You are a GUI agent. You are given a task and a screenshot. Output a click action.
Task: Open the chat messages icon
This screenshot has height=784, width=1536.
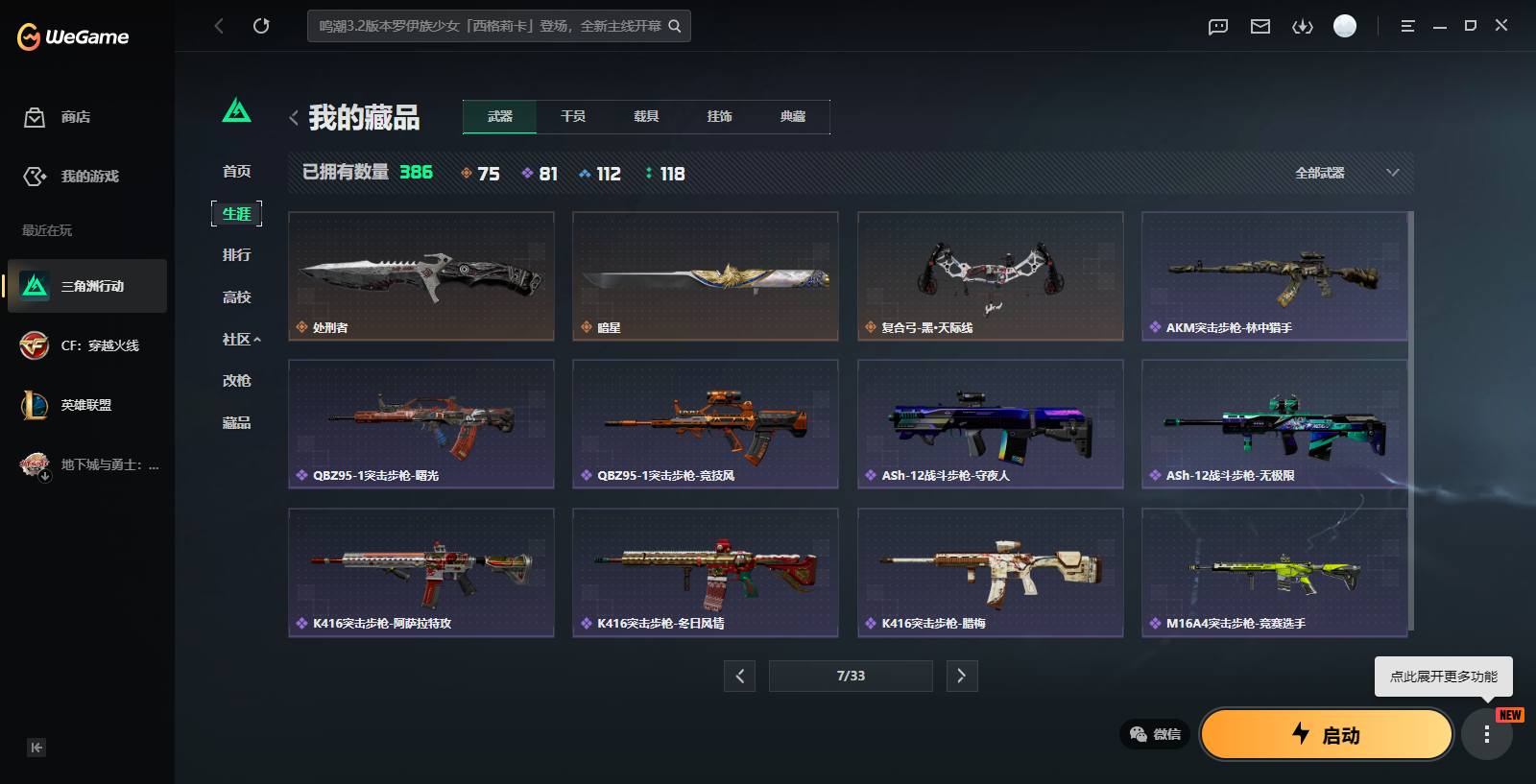pyautogui.click(x=1218, y=26)
